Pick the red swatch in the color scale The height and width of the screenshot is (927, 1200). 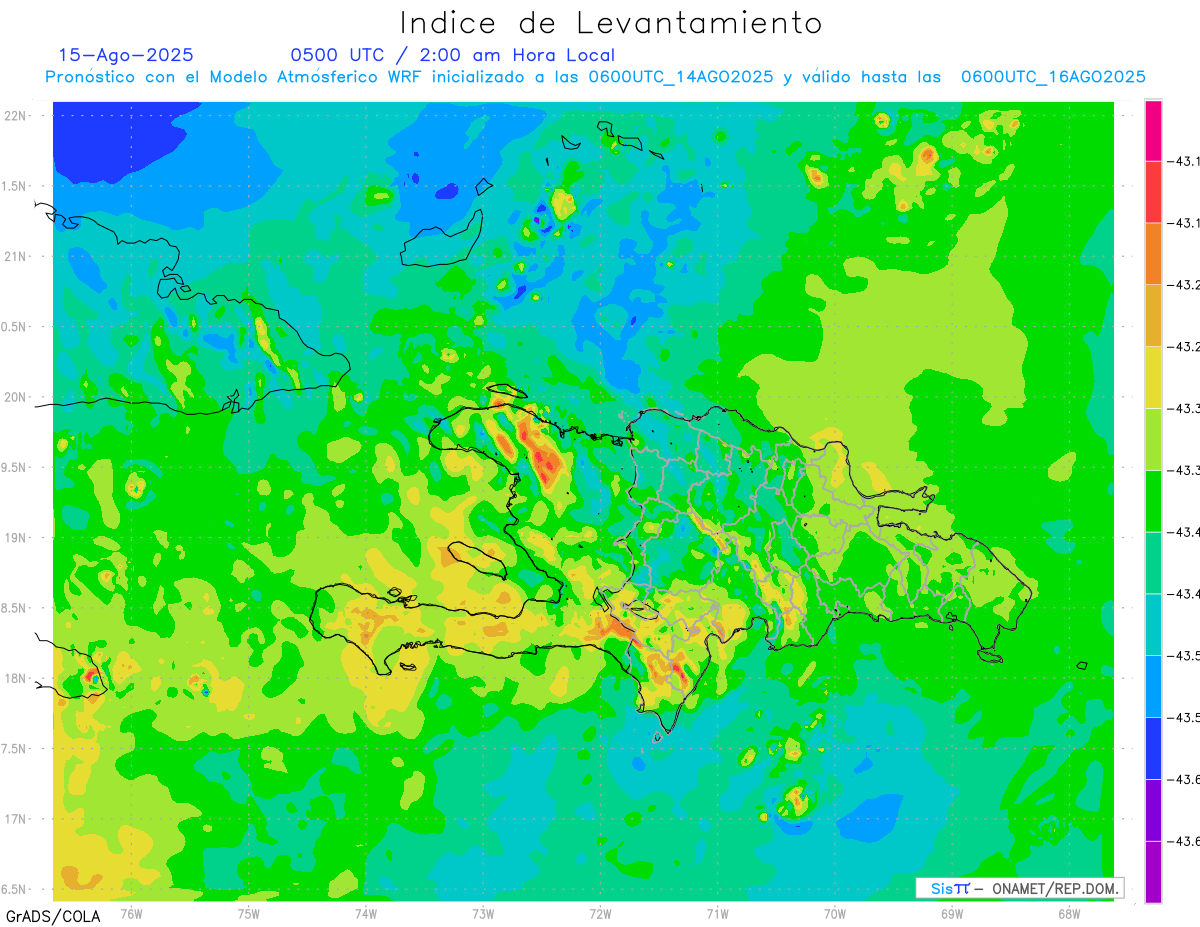point(1153,192)
